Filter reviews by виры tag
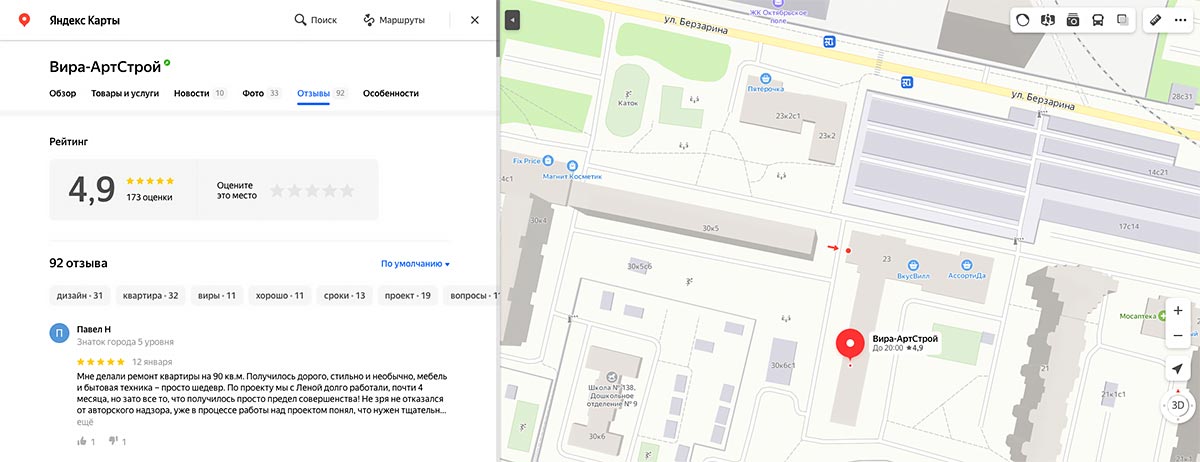 coord(217,295)
